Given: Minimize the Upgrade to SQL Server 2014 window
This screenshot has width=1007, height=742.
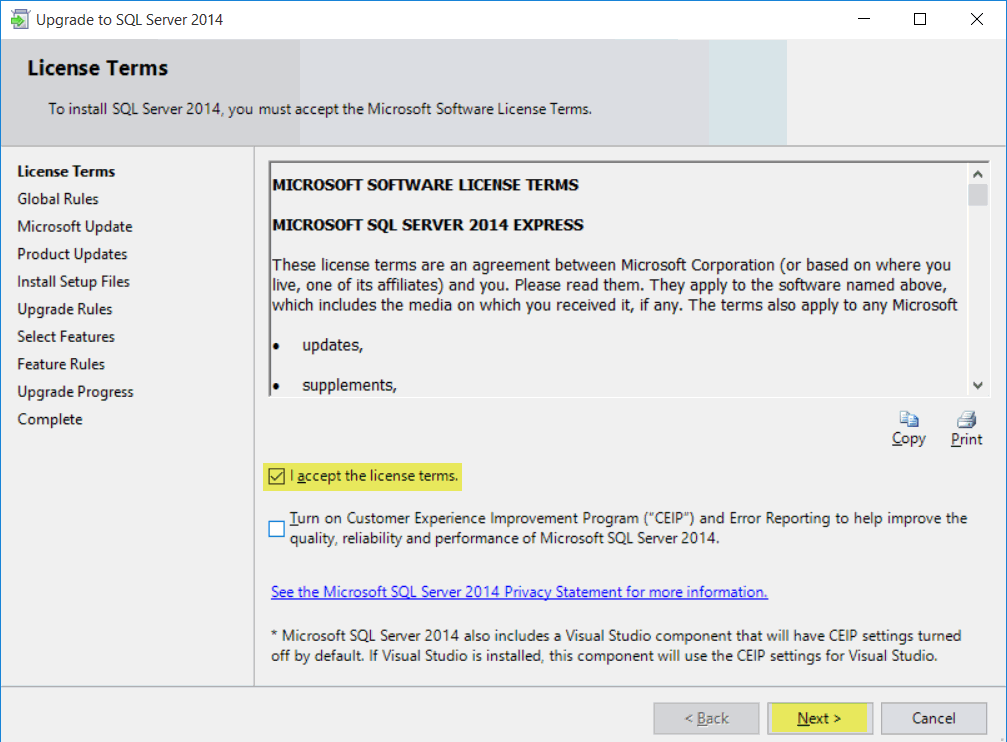Looking at the screenshot, I should [864, 19].
